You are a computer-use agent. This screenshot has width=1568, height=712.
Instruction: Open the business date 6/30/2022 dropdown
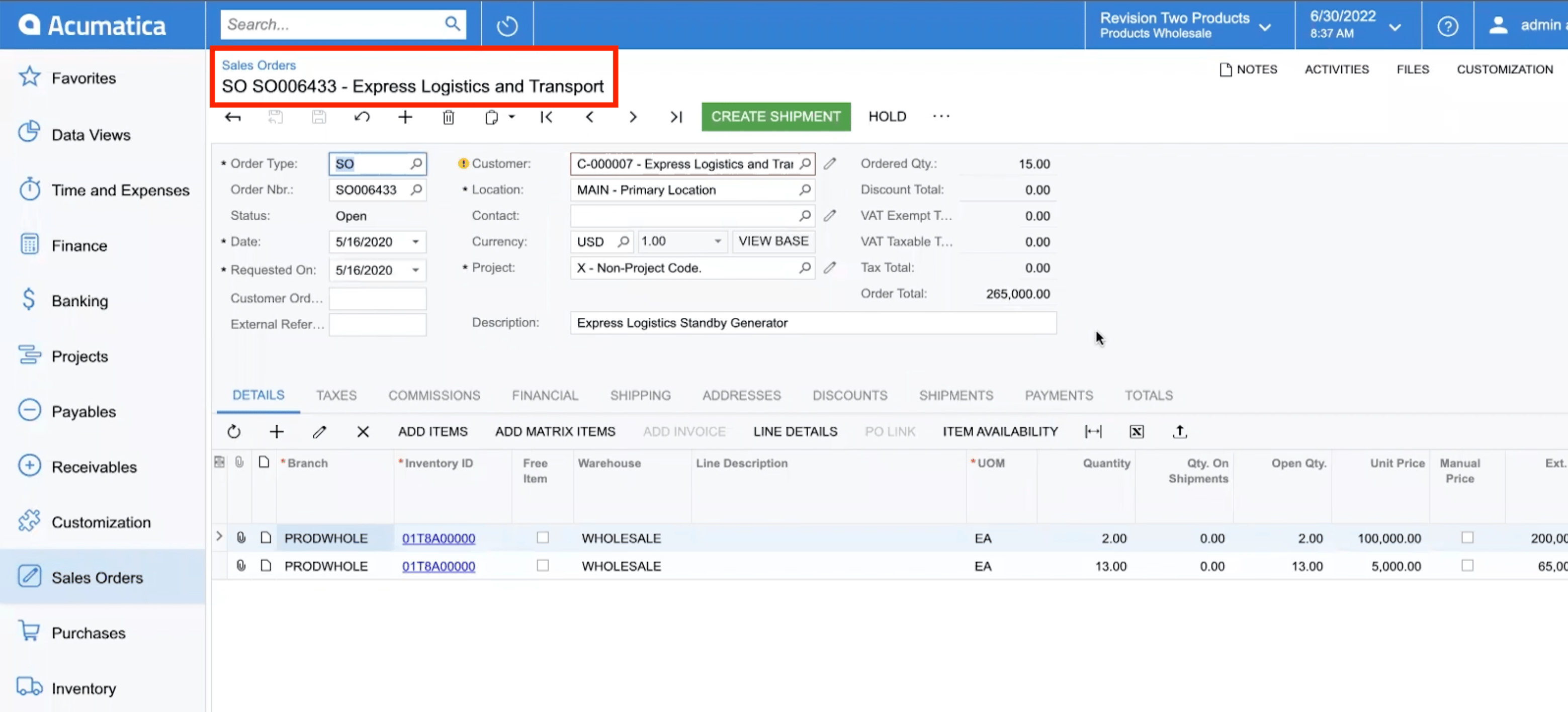1395,27
